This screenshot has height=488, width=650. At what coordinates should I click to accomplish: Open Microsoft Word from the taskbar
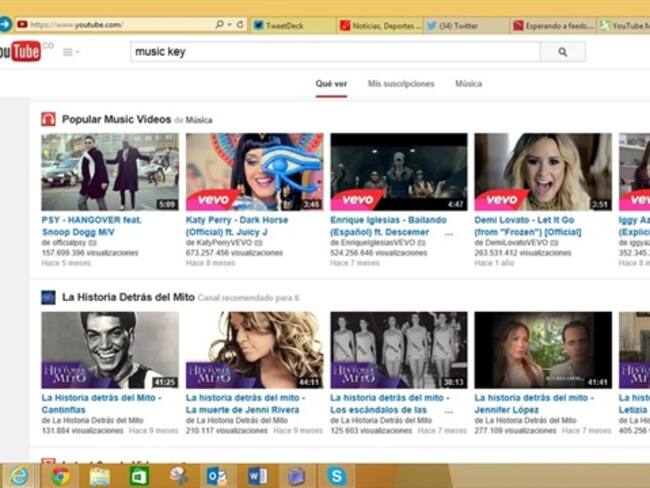[257, 476]
